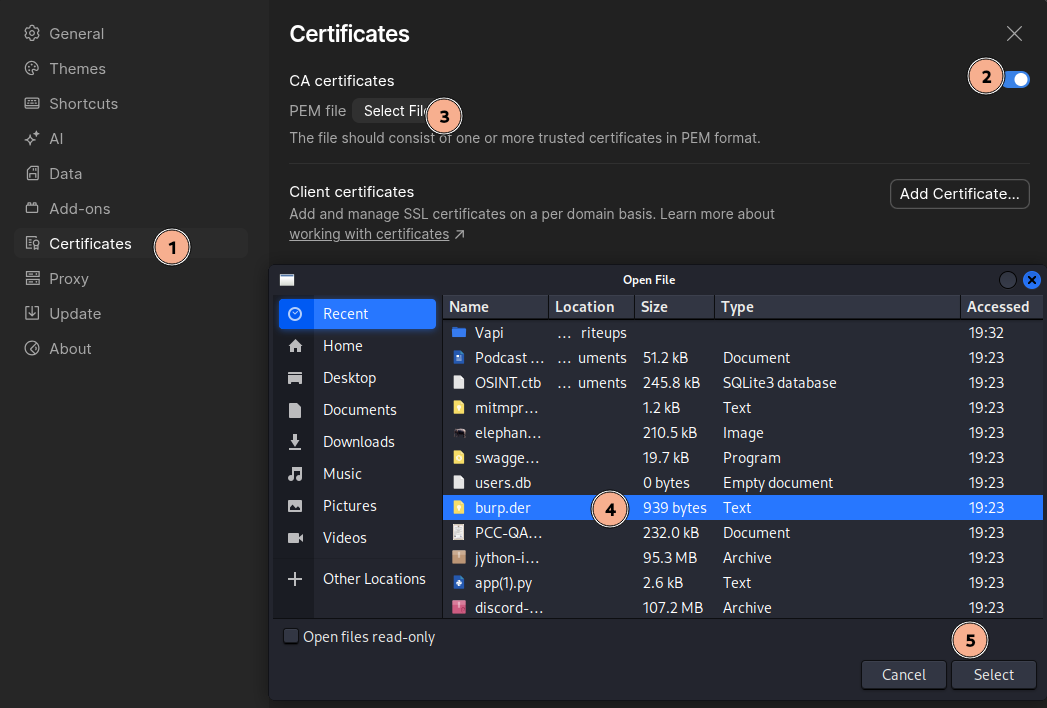1047x708 pixels.
Task: Open the General settings section
Action: tap(131, 33)
